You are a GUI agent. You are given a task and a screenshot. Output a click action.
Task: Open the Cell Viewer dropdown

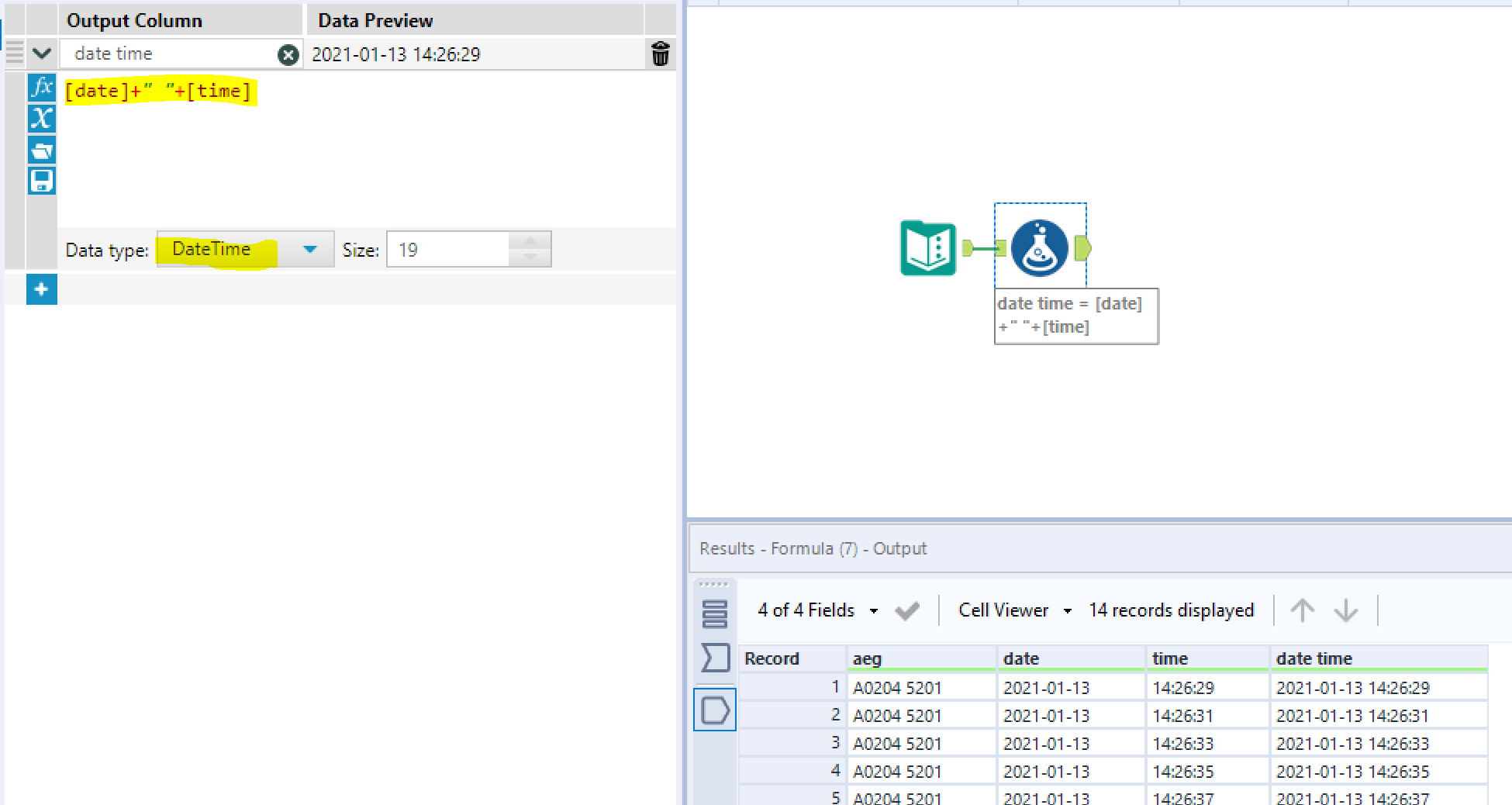pyautogui.click(x=1068, y=610)
